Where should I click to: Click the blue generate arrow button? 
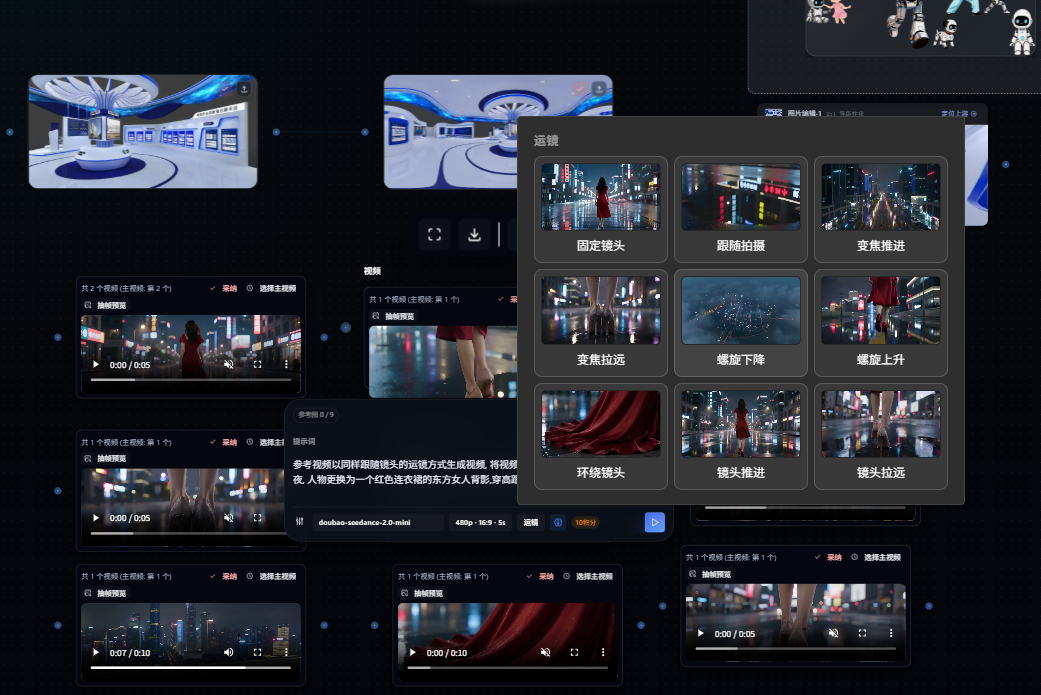[x=655, y=522]
